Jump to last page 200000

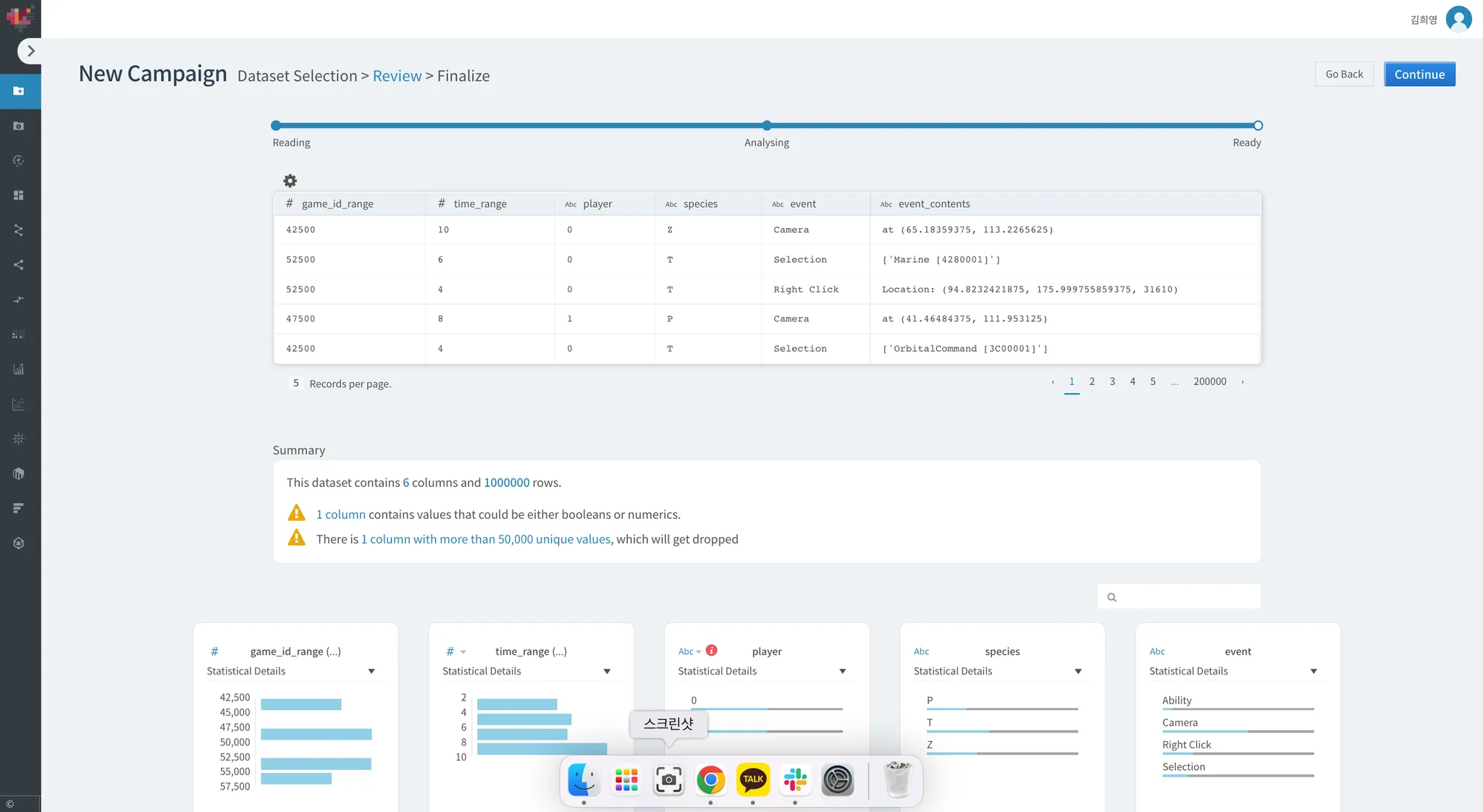tap(1209, 381)
